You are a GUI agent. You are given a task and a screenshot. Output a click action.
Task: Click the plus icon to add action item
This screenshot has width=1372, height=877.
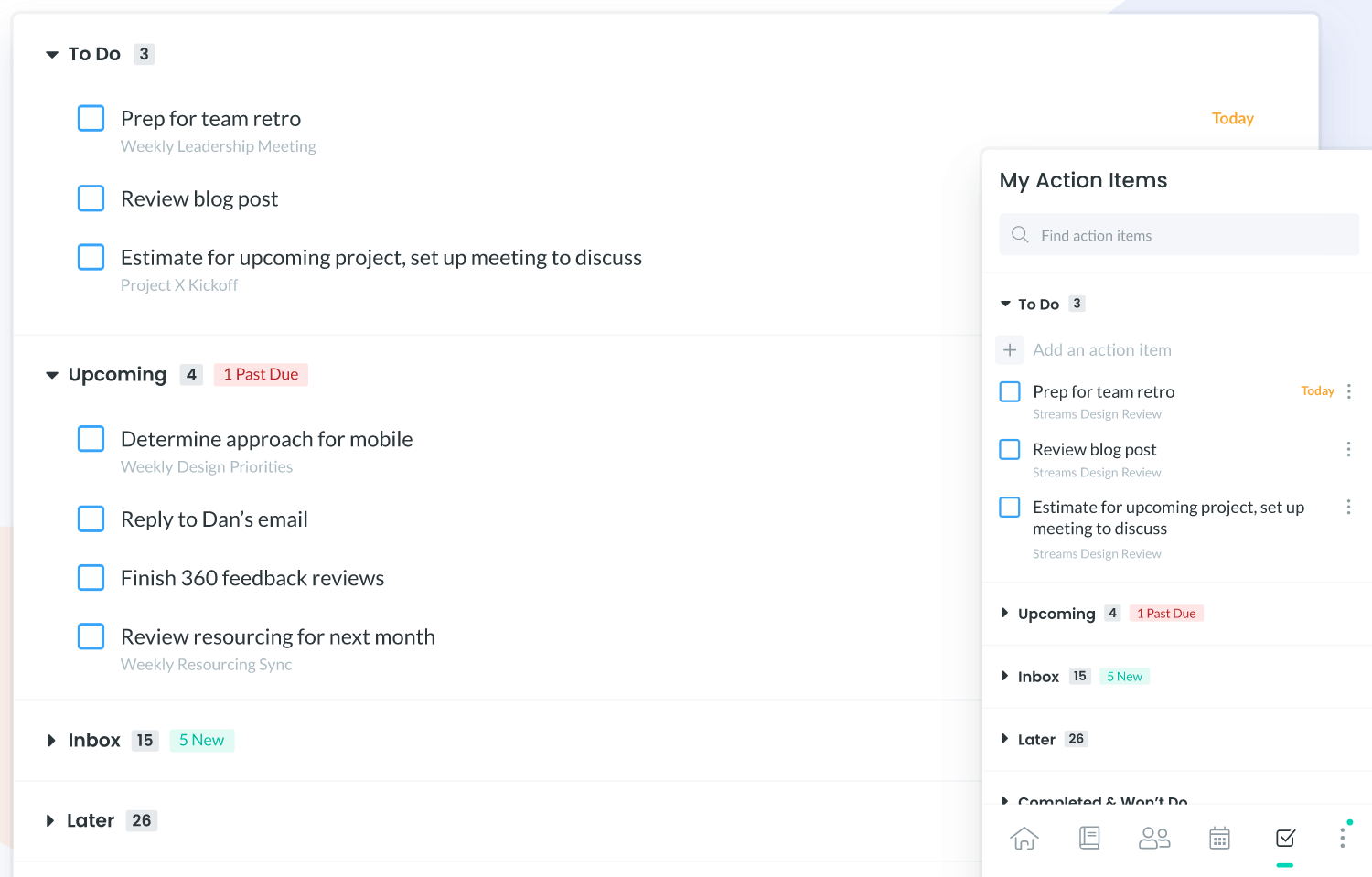(x=1010, y=349)
